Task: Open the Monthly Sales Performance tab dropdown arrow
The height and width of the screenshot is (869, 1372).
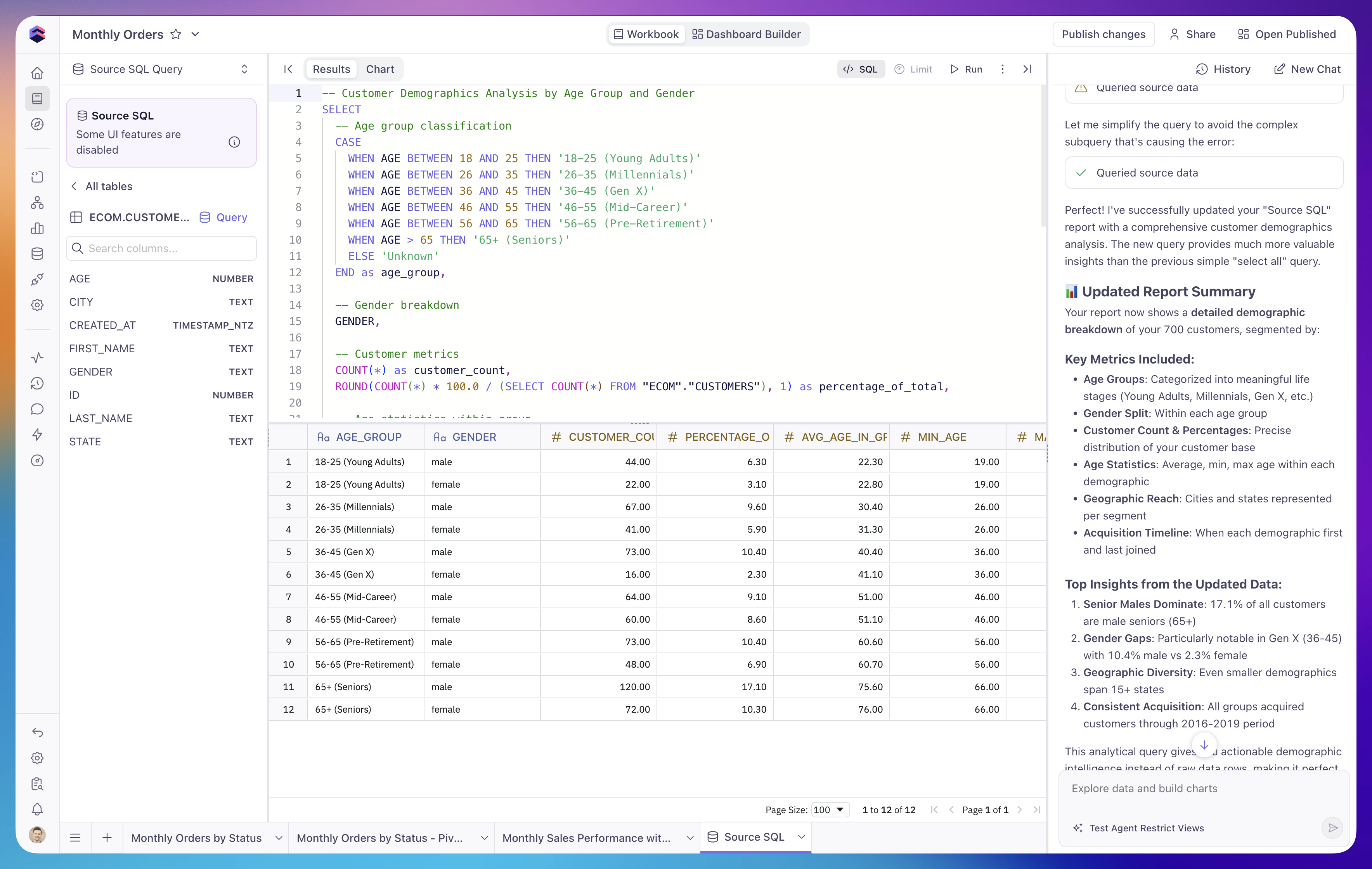Action: click(690, 838)
